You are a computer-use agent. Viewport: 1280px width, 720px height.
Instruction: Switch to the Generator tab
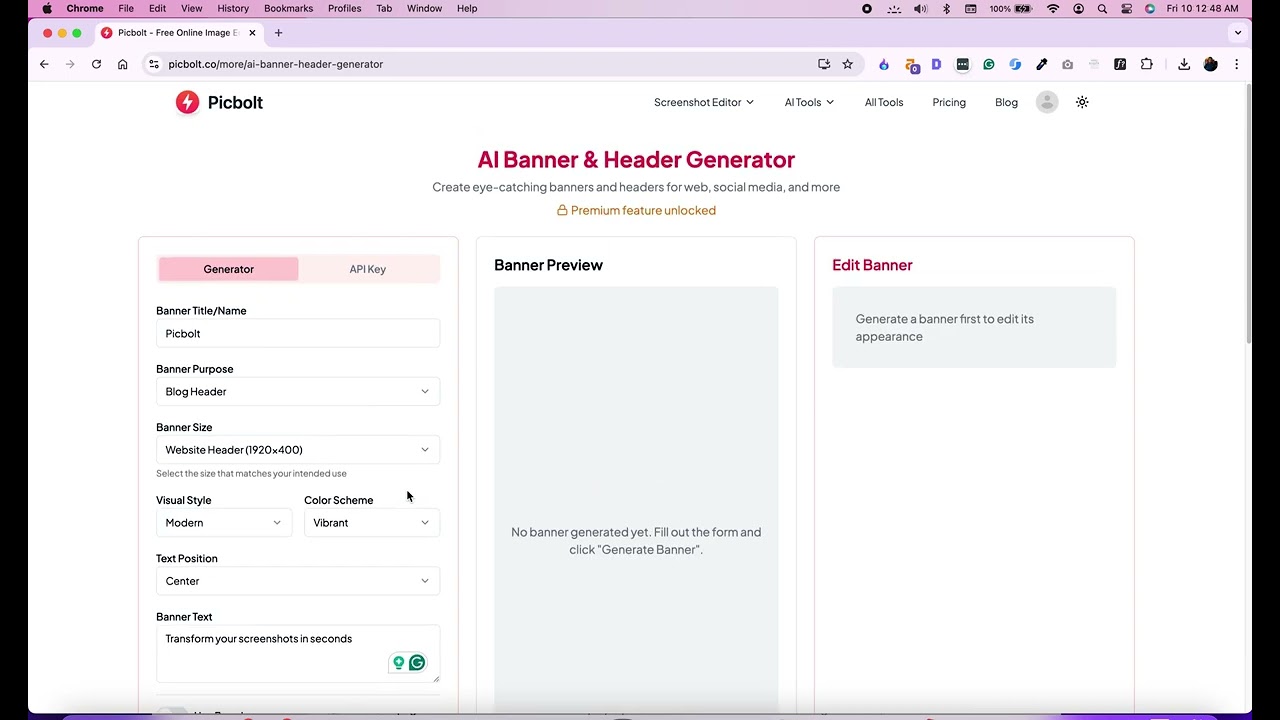pyautogui.click(x=228, y=269)
